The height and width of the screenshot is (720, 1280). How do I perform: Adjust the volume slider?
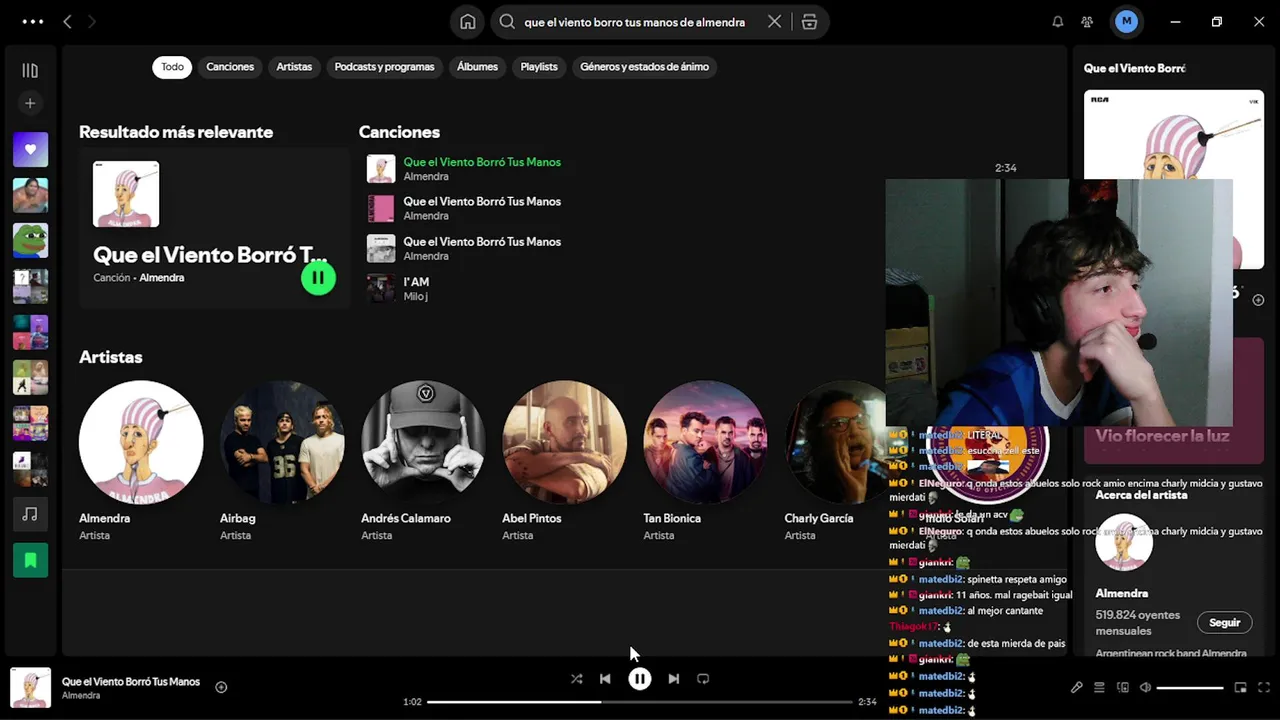1190,688
